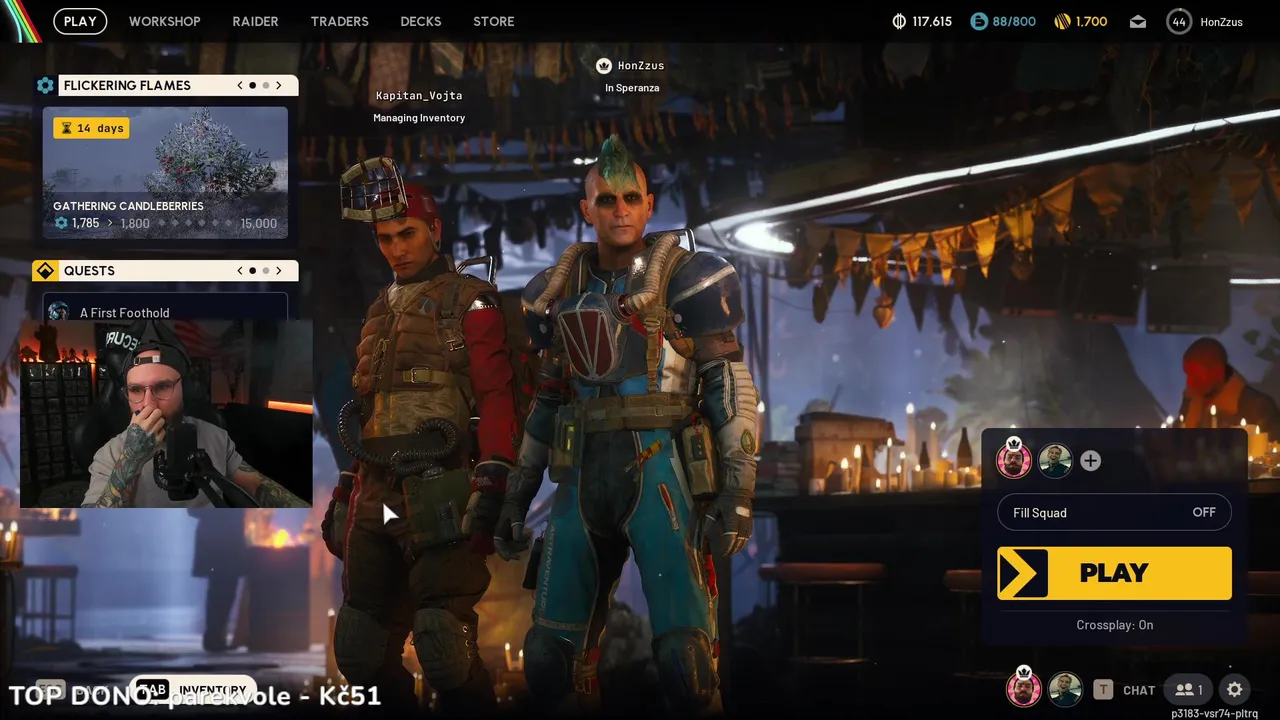The width and height of the screenshot is (1280, 720).
Task: Click the In Speranza status text
Action: [632, 88]
